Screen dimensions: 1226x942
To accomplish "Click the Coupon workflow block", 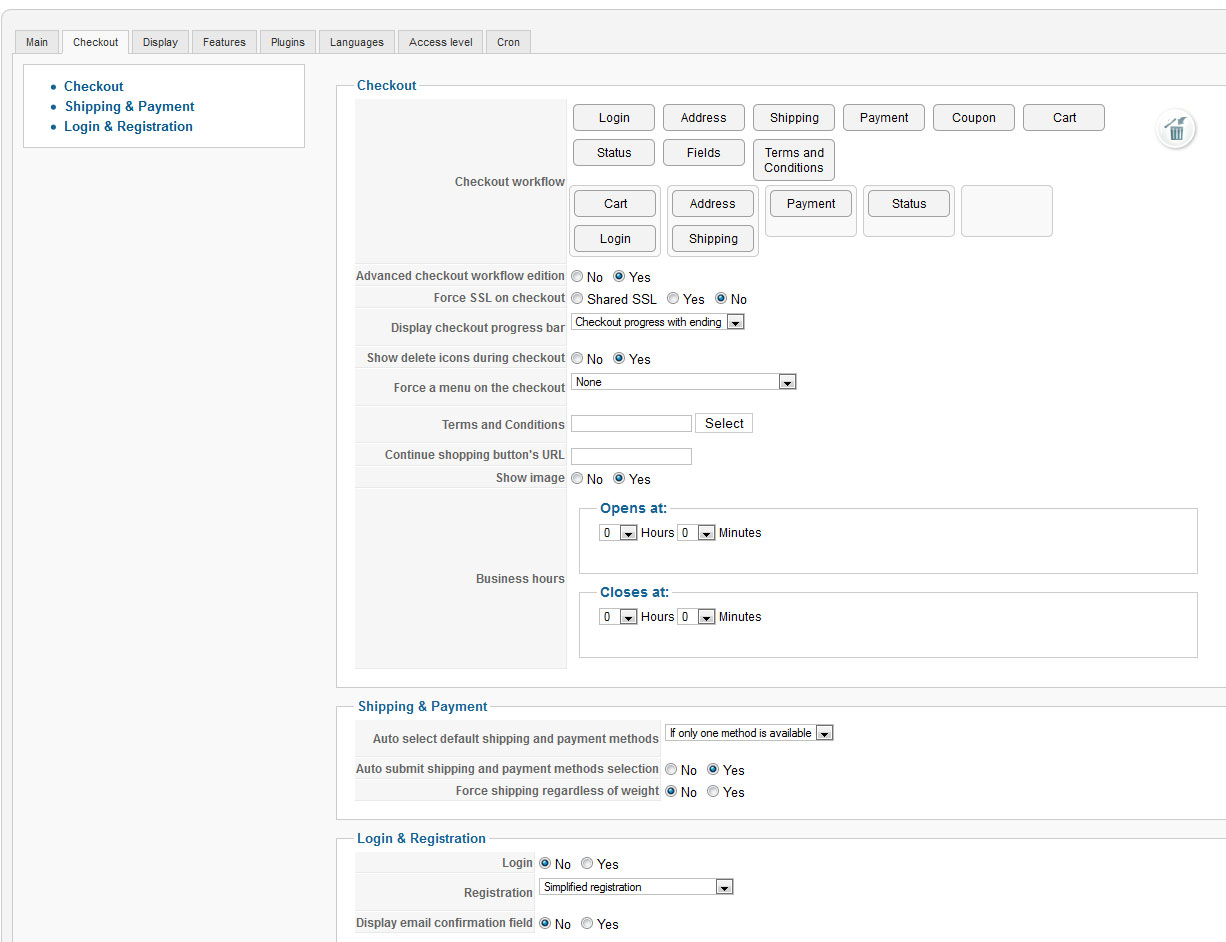I will tap(973, 118).
